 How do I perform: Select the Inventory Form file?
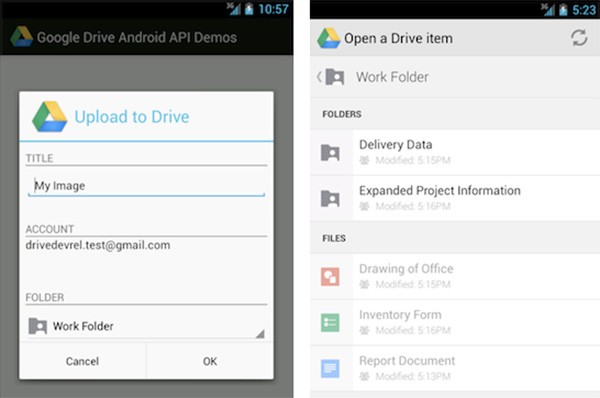(455, 322)
